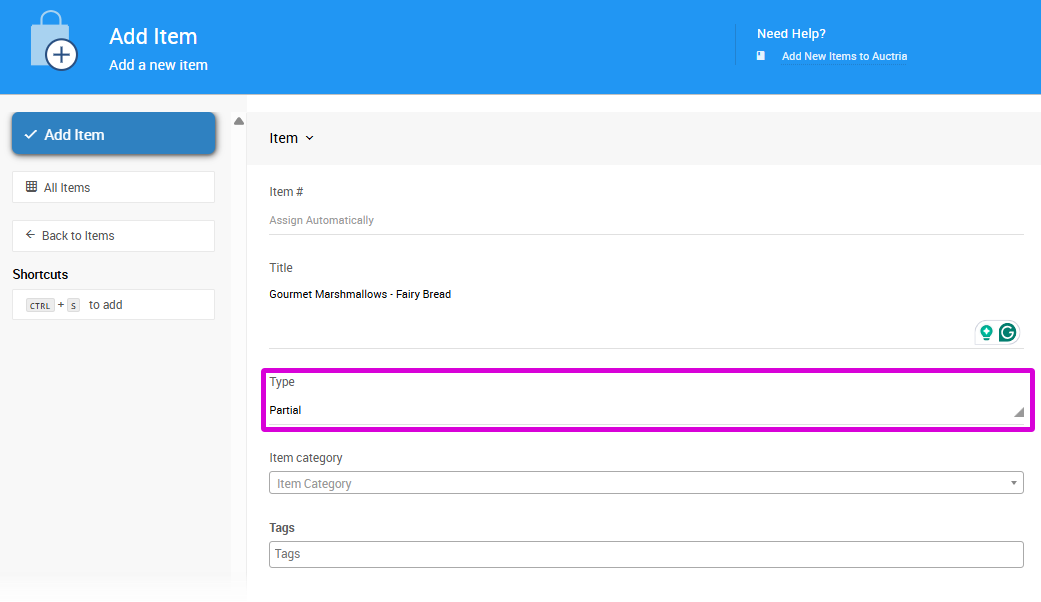Open the Type dropdown showing Partial
This screenshot has height=602, width=1041.
[x=640, y=410]
